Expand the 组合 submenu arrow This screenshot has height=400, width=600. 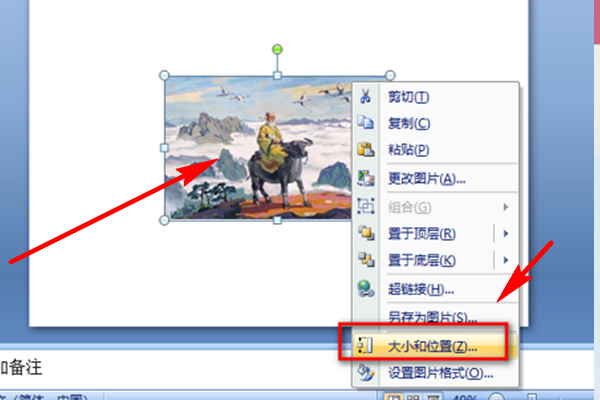point(506,207)
